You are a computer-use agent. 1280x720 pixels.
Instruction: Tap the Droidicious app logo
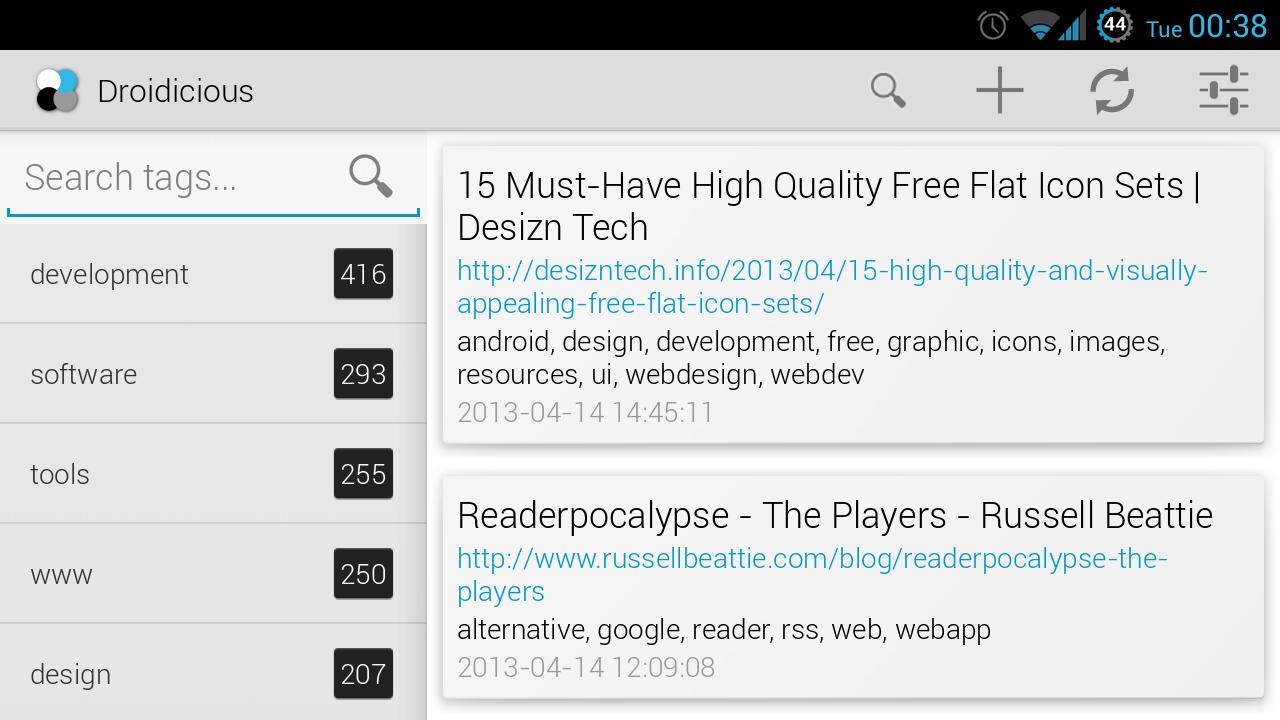click(57, 89)
